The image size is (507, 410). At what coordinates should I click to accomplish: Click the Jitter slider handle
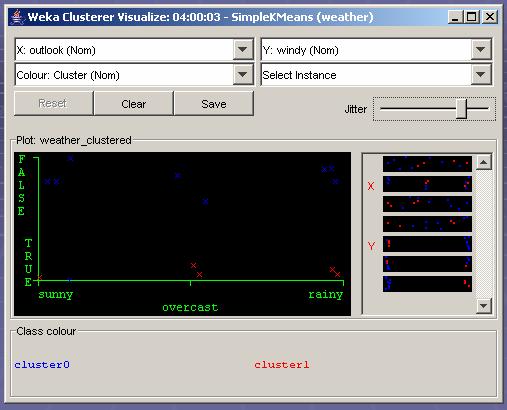pyautogui.click(x=462, y=109)
